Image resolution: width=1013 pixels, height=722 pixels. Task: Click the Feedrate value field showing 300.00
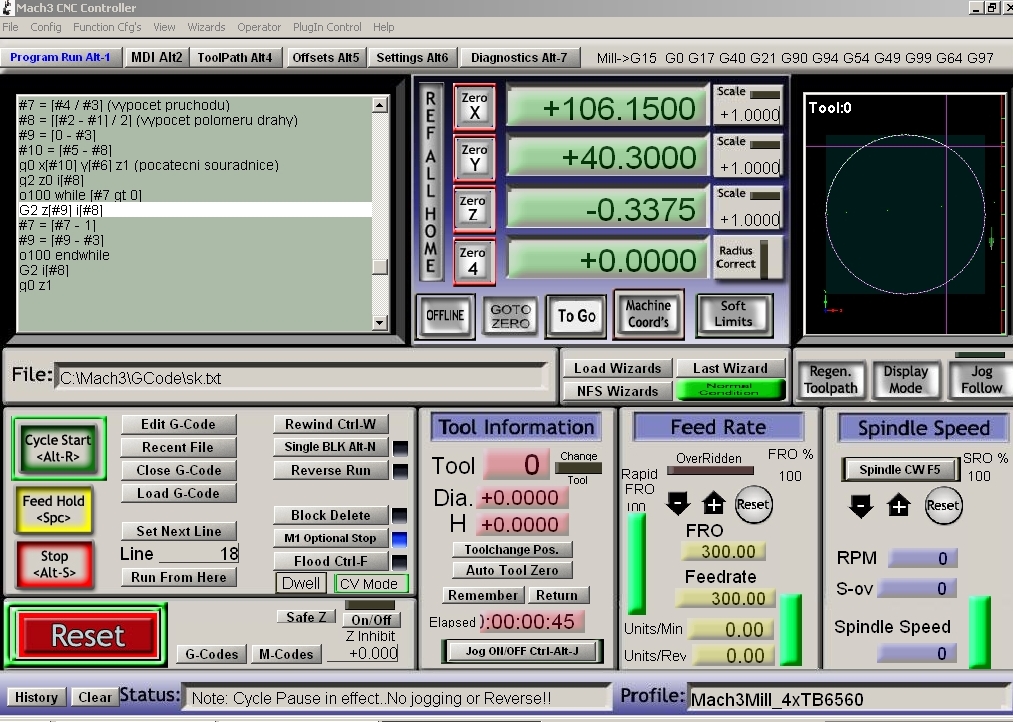pyautogui.click(x=724, y=598)
